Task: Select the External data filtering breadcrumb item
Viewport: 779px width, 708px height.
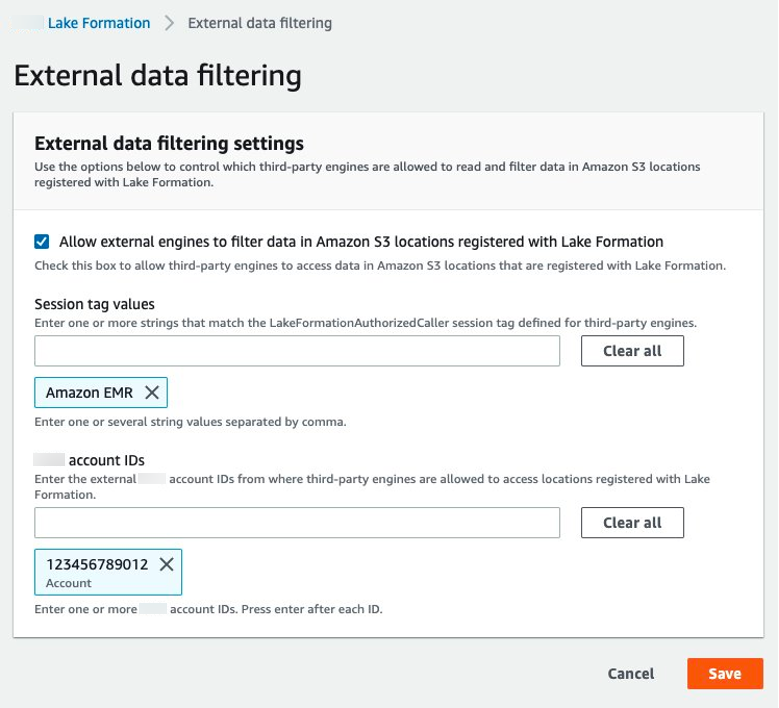Action: pos(260,23)
